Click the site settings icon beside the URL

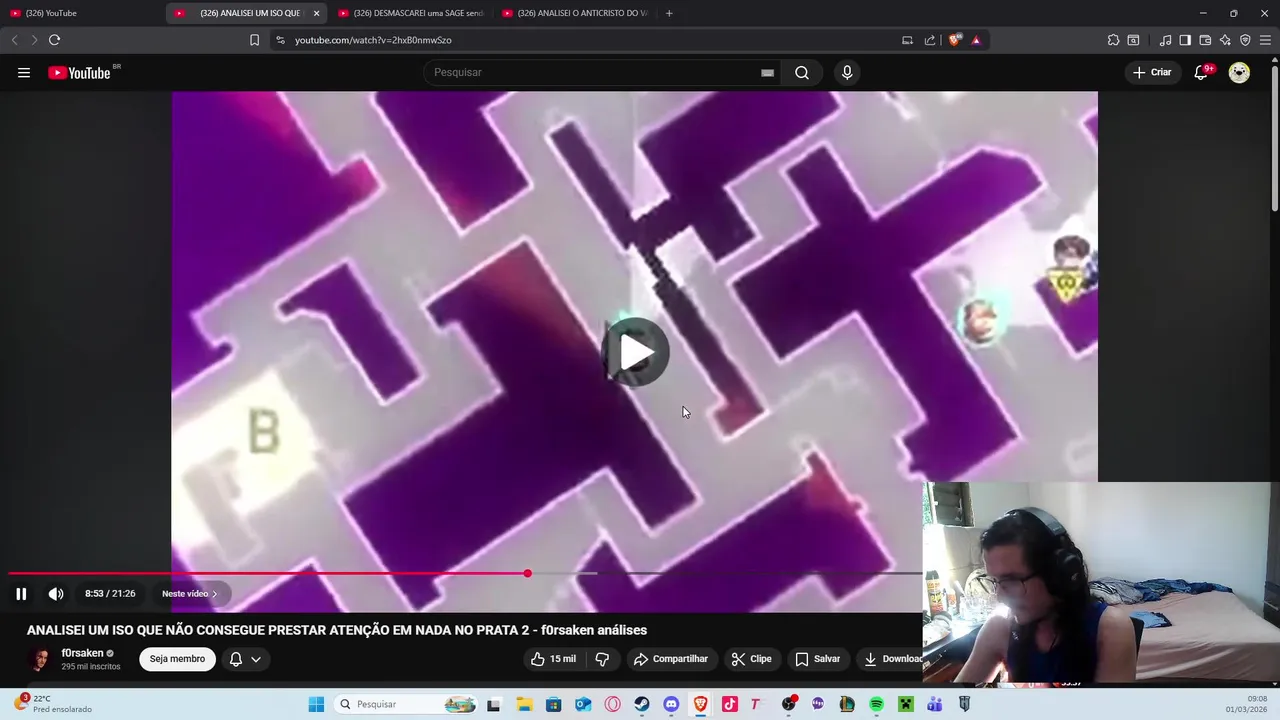(280, 40)
